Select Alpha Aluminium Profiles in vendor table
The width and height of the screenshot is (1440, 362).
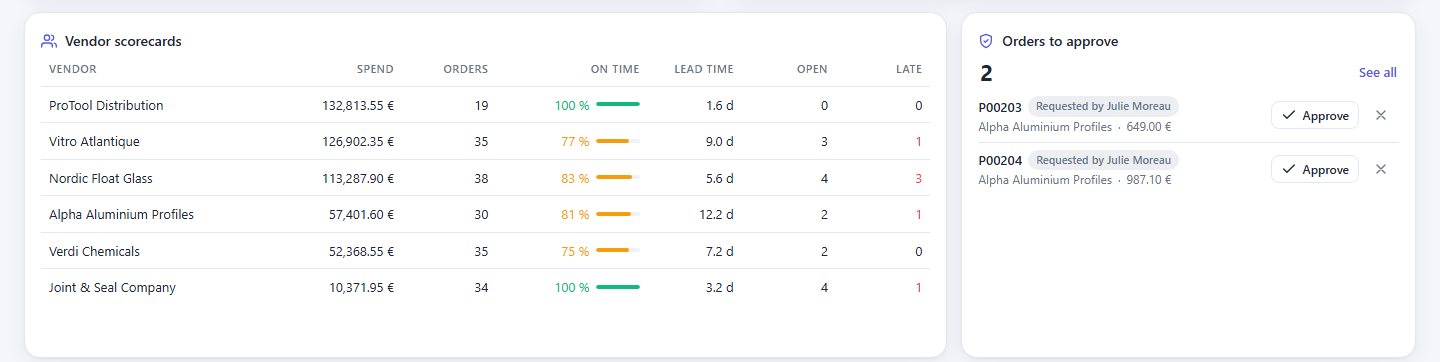[121, 215]
